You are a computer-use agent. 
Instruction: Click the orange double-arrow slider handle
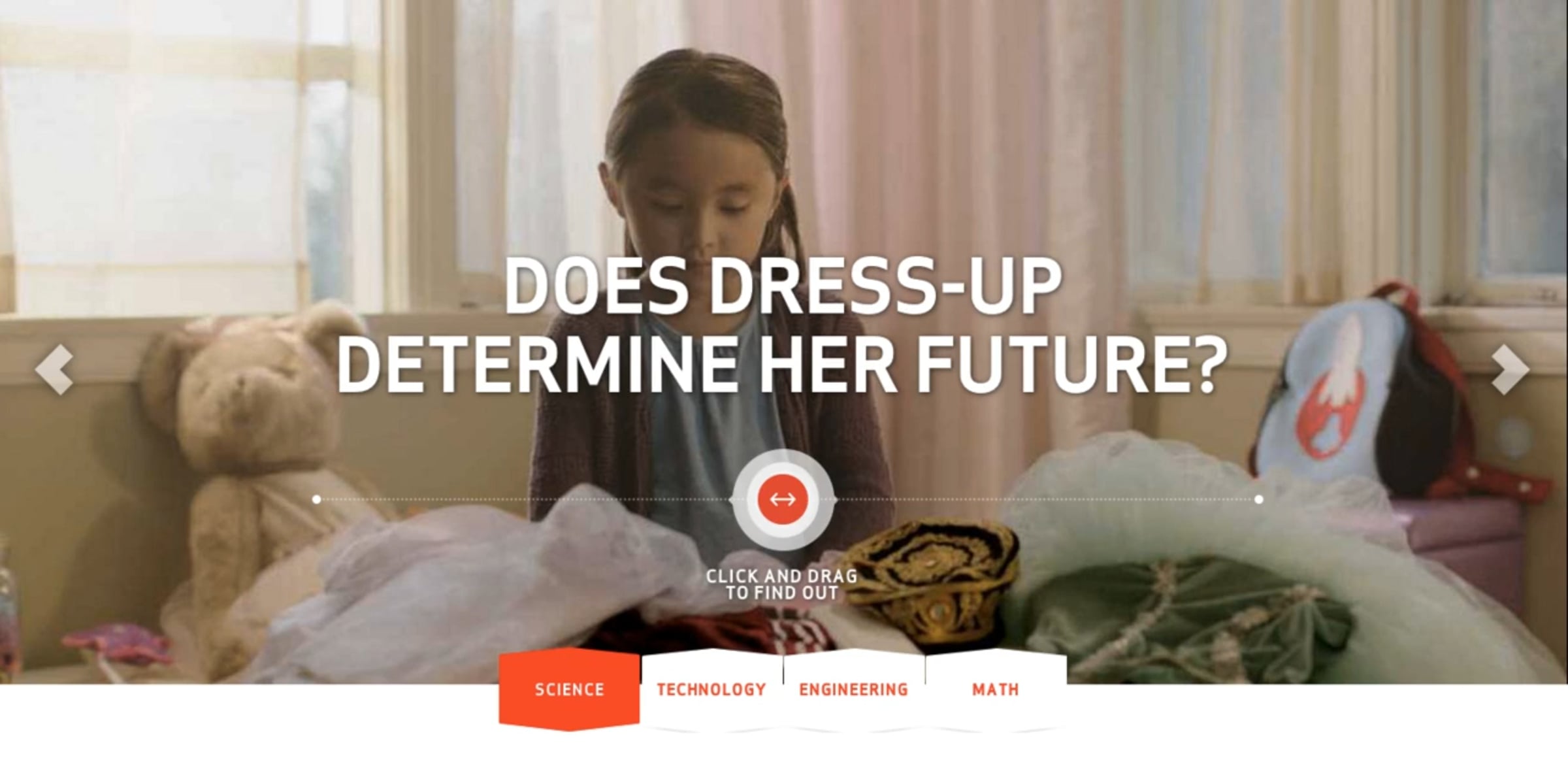pyautogui.click(x=783, y=500)
